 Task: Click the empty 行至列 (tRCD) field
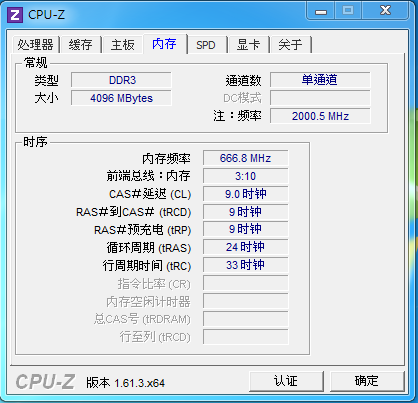point(246,337)
